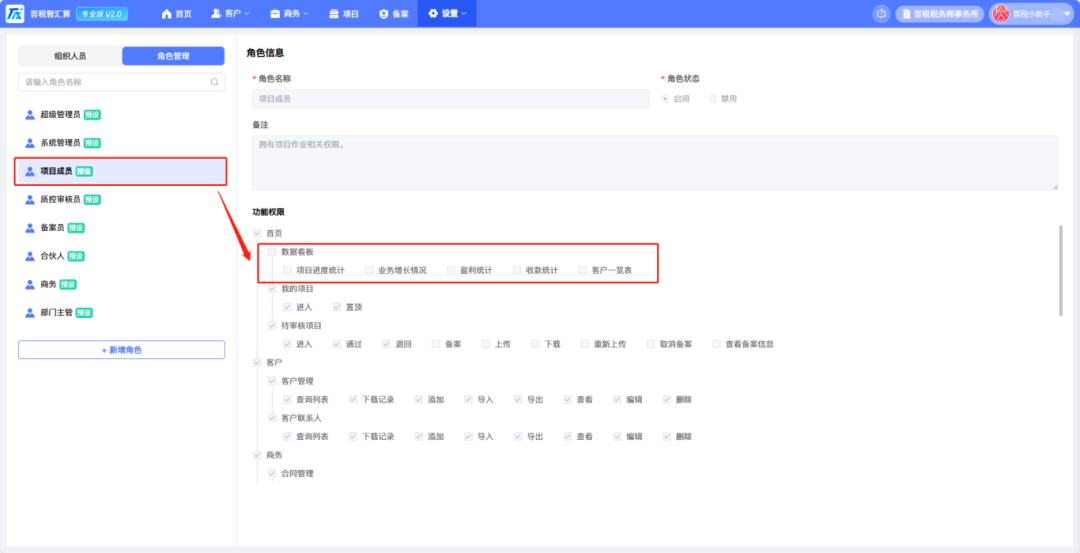Click the 预设 tag next to 超级管理员

(x=92, y=115)
